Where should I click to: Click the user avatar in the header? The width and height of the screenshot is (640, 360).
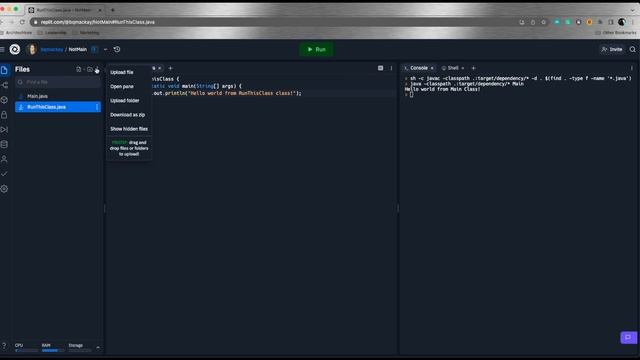coord(31,49)
